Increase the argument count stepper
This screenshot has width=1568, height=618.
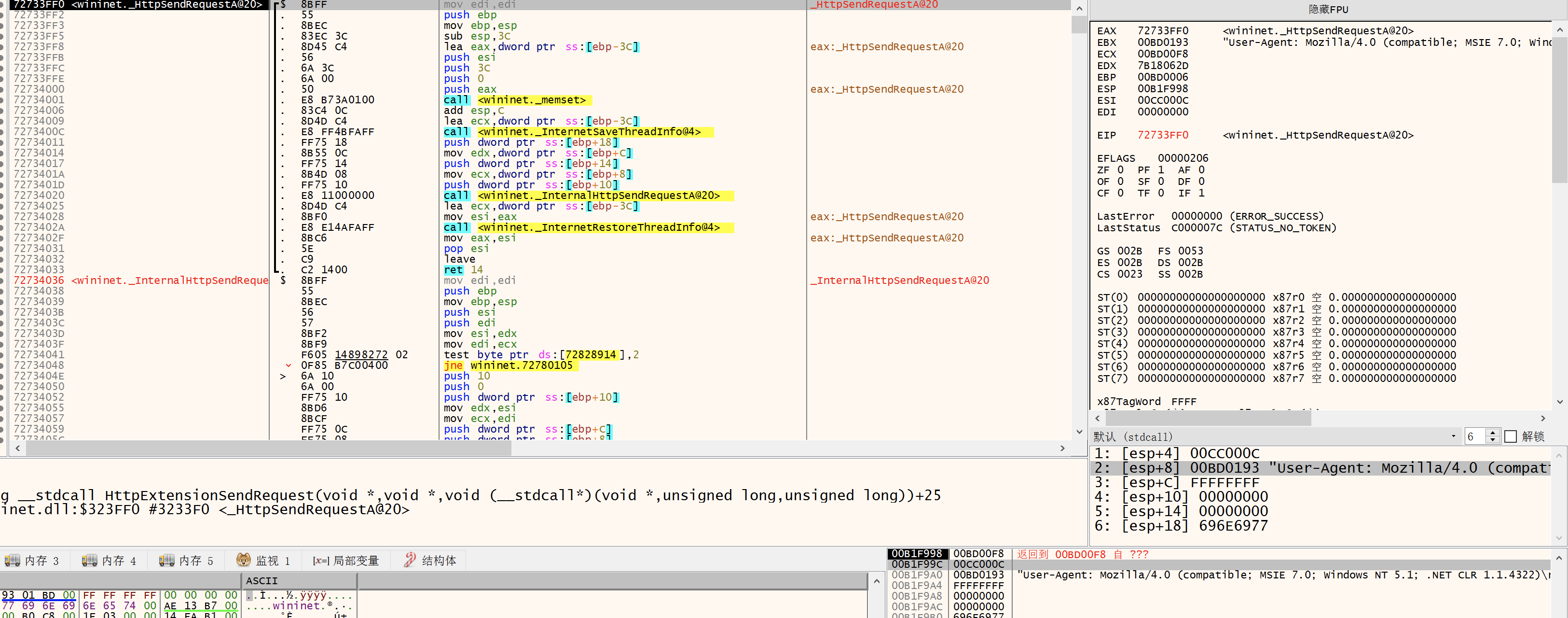(1492, 432)
